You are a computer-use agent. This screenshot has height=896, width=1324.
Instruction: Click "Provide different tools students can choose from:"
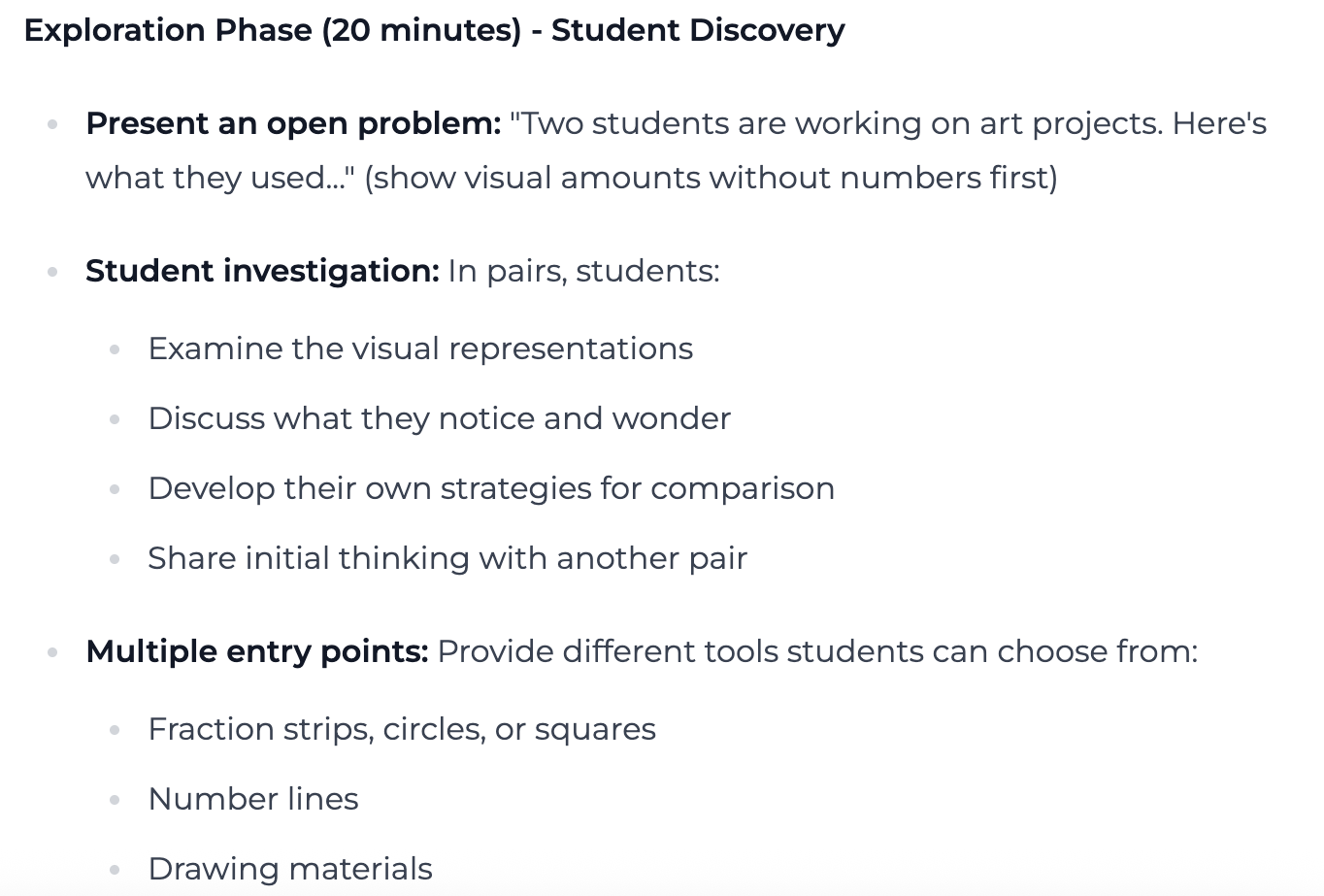[817, 650]
